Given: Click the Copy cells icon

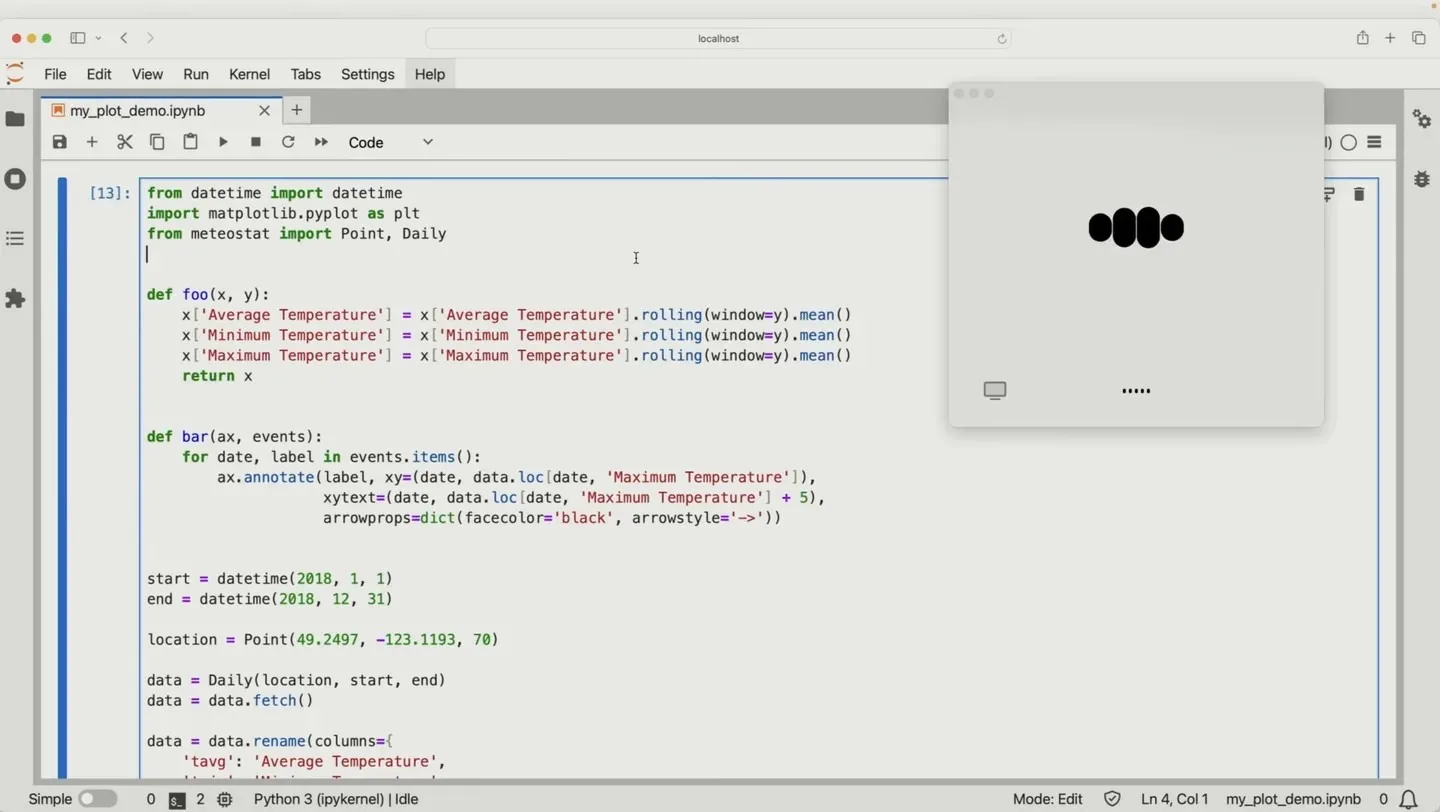Looking at the screenshot, I should click(x=157, y=142).
